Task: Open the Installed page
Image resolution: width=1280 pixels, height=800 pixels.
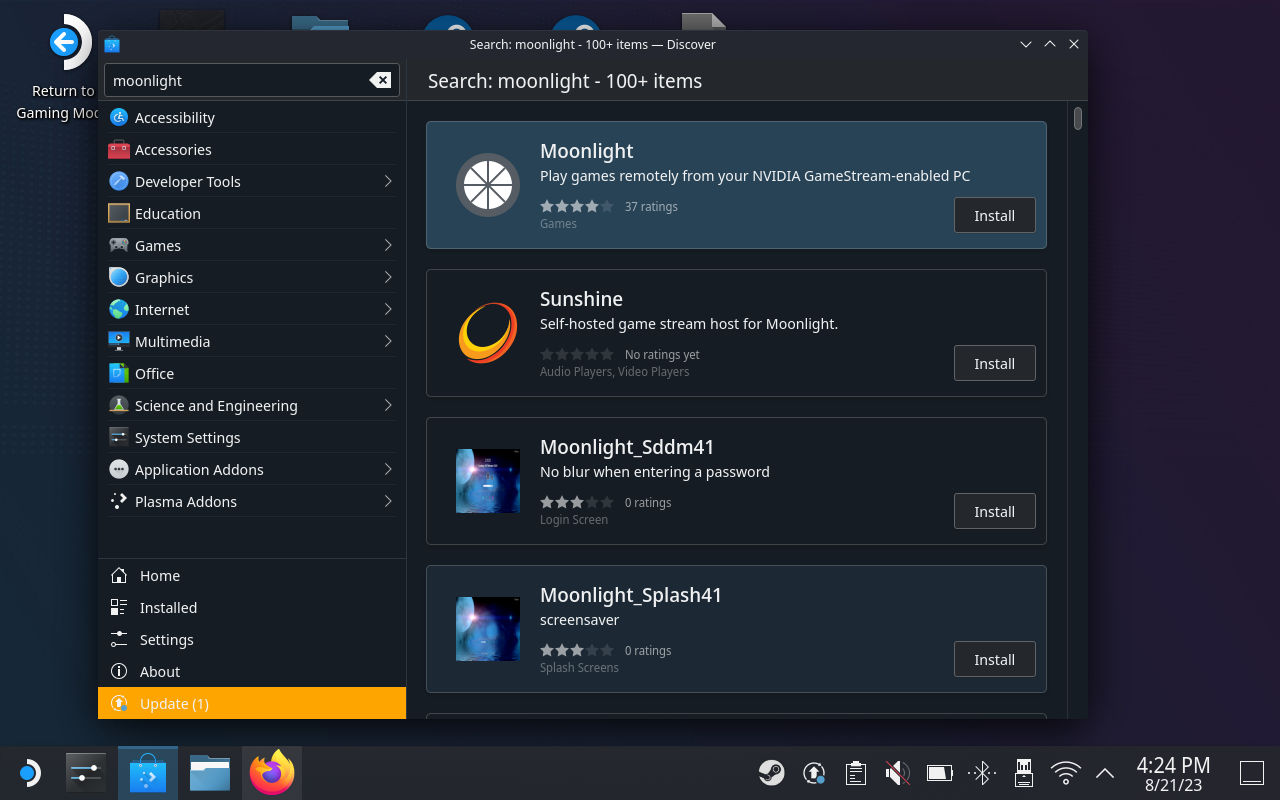Action: coord(168,608)
